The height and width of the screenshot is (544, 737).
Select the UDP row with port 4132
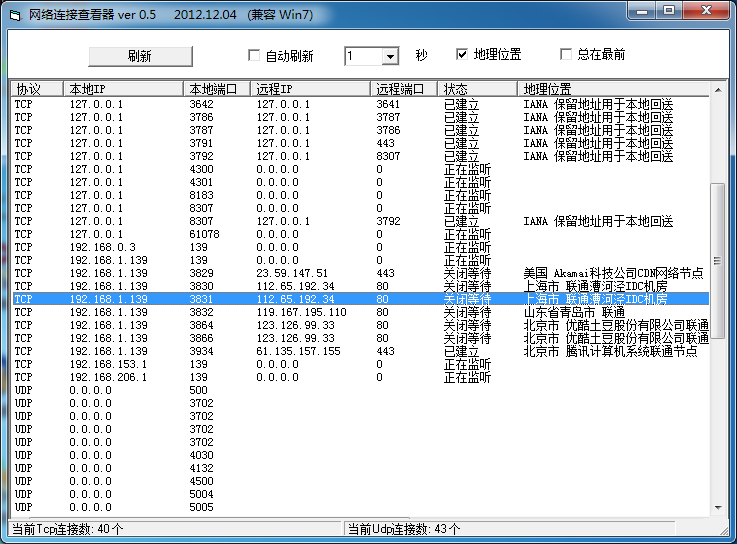pyautogui.click(x=361, y=468)
